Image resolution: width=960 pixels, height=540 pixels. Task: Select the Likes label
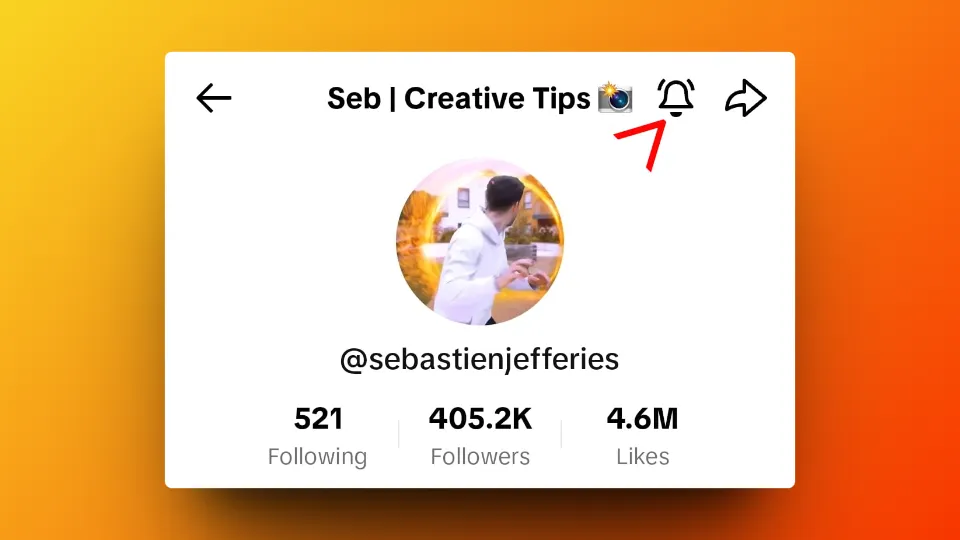click(x=643, y=457)
